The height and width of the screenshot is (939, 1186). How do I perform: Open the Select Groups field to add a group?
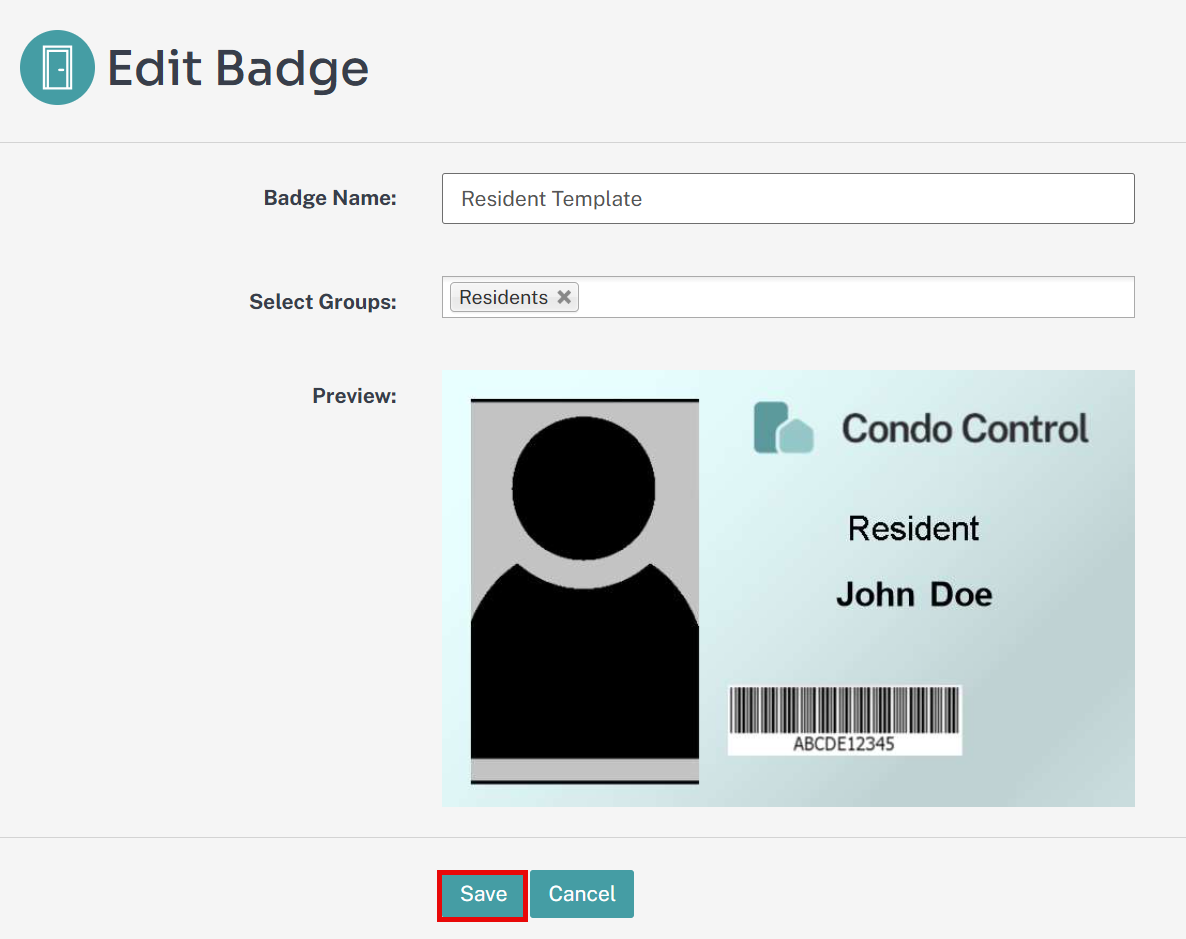pyautogui.click(x=850, y=296)
